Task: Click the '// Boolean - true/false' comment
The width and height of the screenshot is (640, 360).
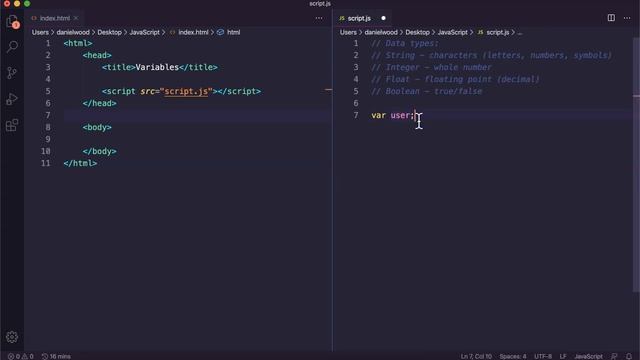Action: pyautogui.click(x=427, y=91)
